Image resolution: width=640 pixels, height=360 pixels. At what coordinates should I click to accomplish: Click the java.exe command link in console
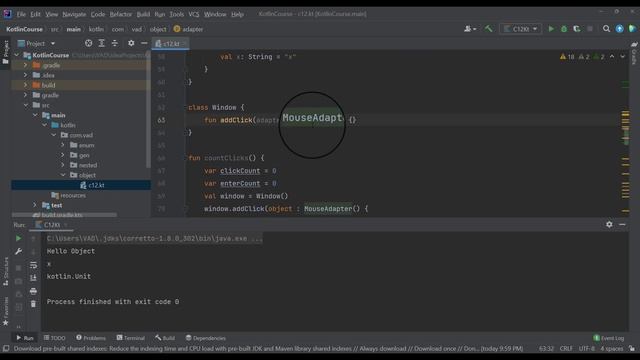tap(154, 238)
